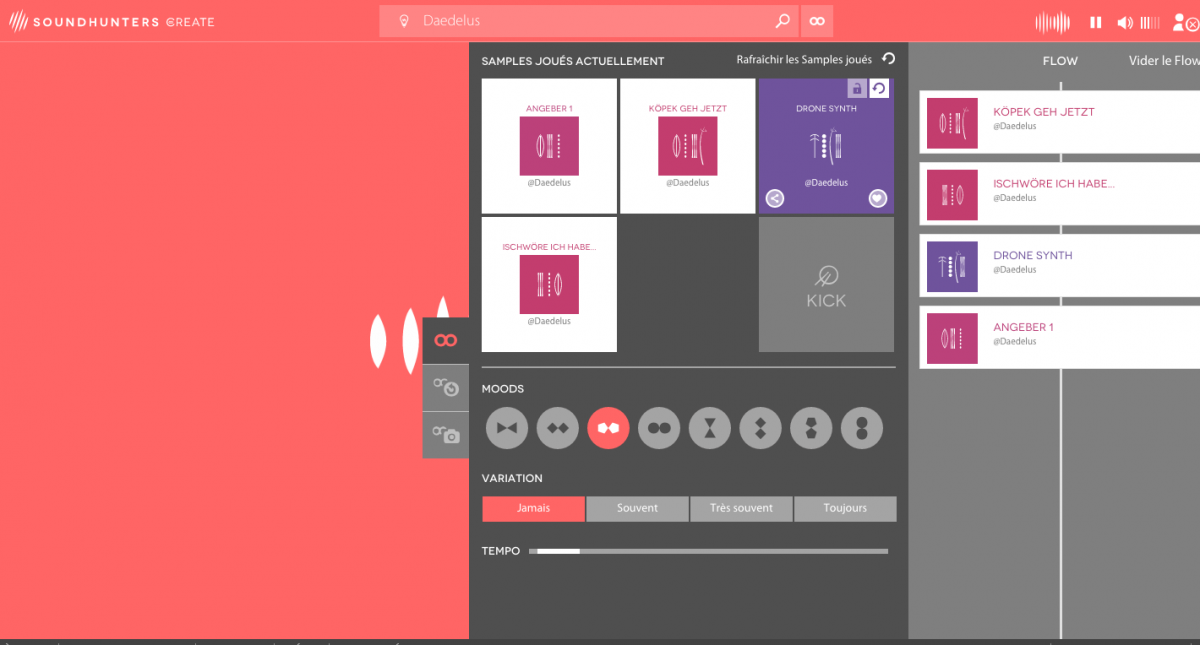Share the Drone Synth sample
Image resolution: width=1200 pixels, height=645 pixels.
point(775,198)
